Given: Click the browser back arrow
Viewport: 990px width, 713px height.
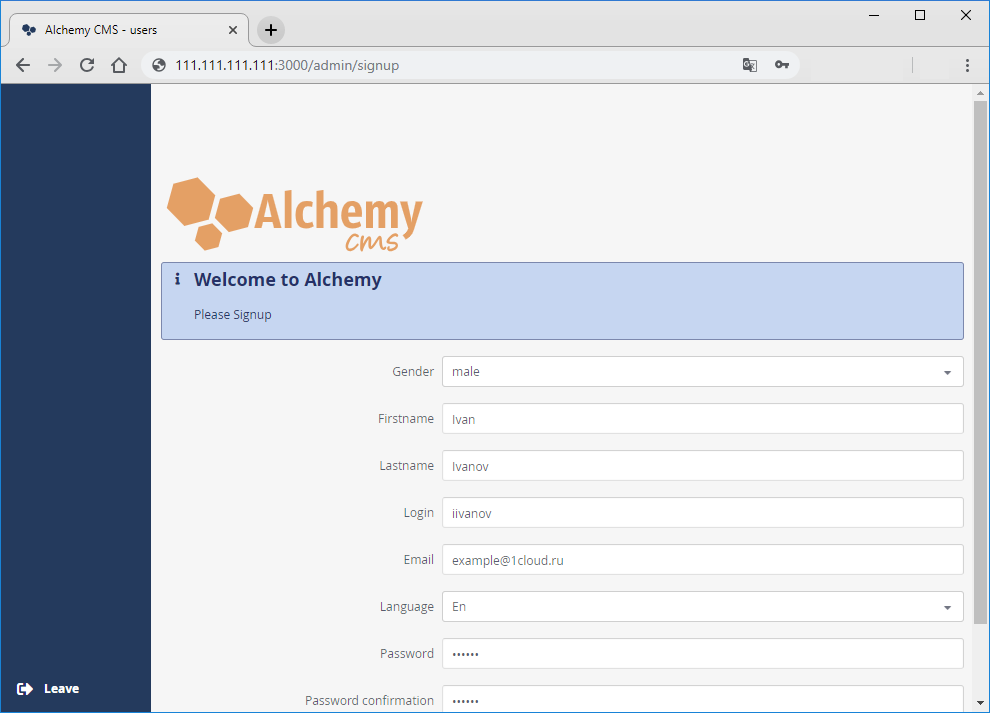Looking at the screenshot, I should point(22,64).
